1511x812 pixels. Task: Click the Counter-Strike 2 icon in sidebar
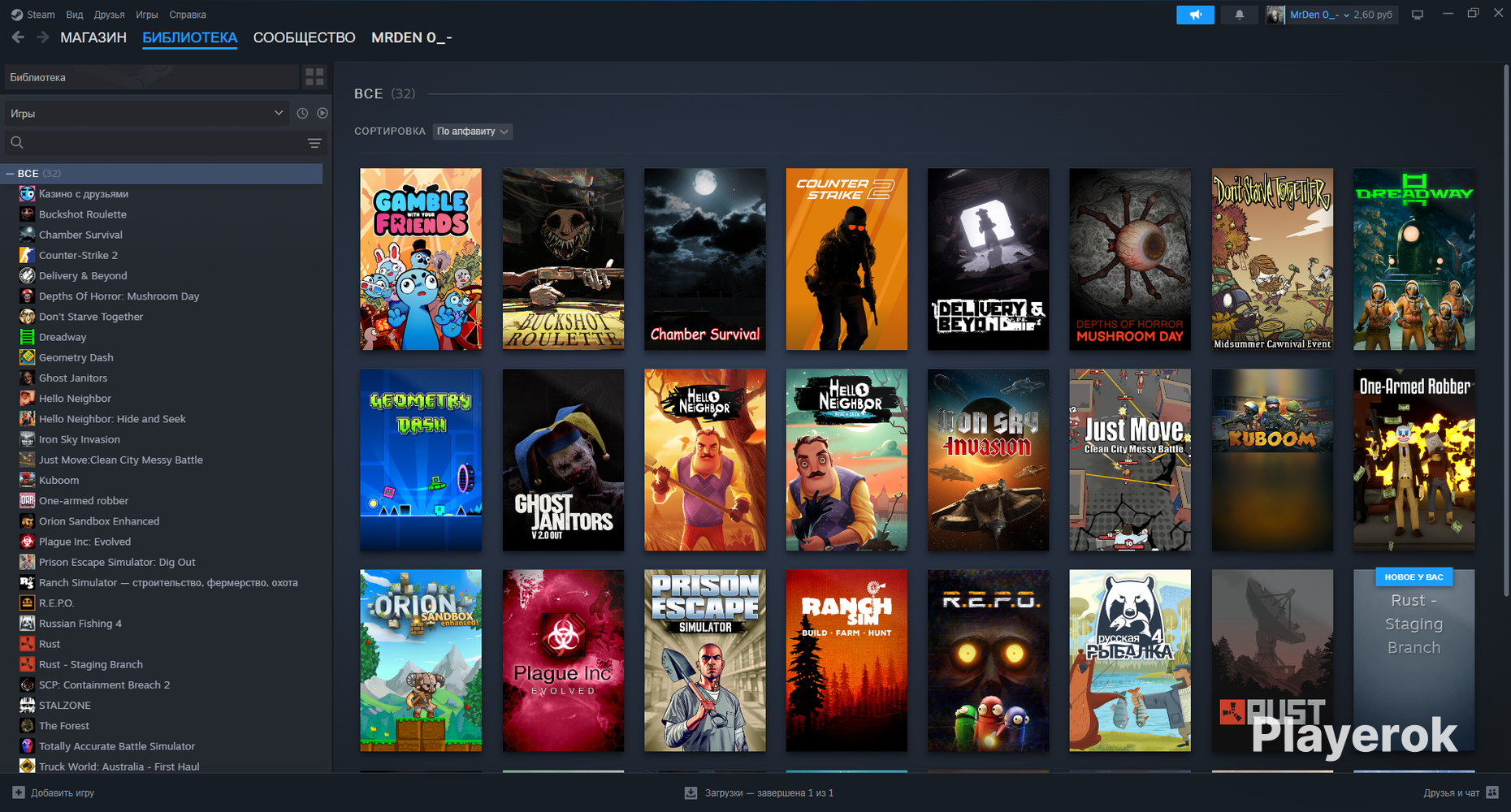[x=27, y=255]
